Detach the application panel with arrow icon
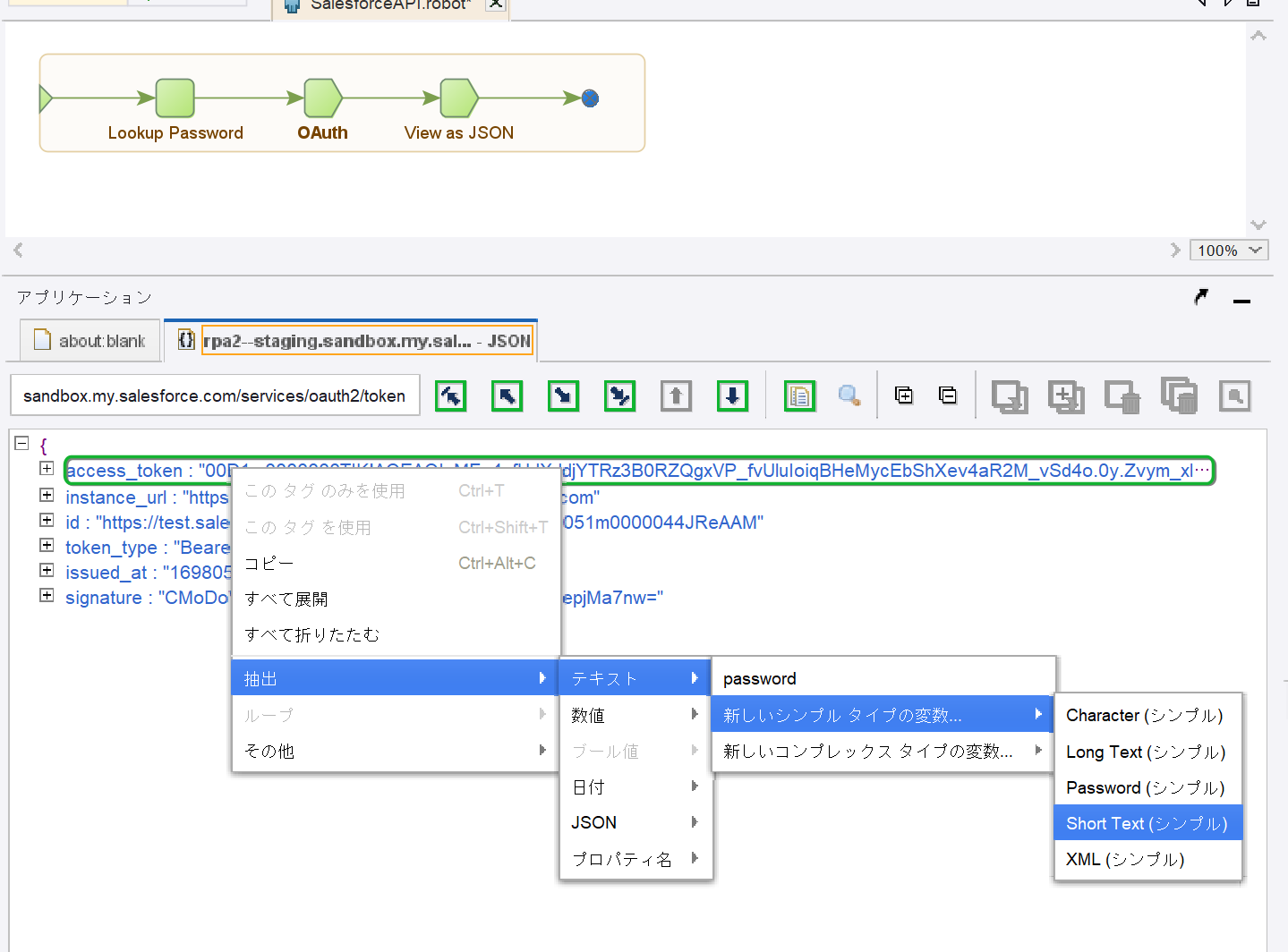1288x952 pixels. click(x=1201, y=297)
